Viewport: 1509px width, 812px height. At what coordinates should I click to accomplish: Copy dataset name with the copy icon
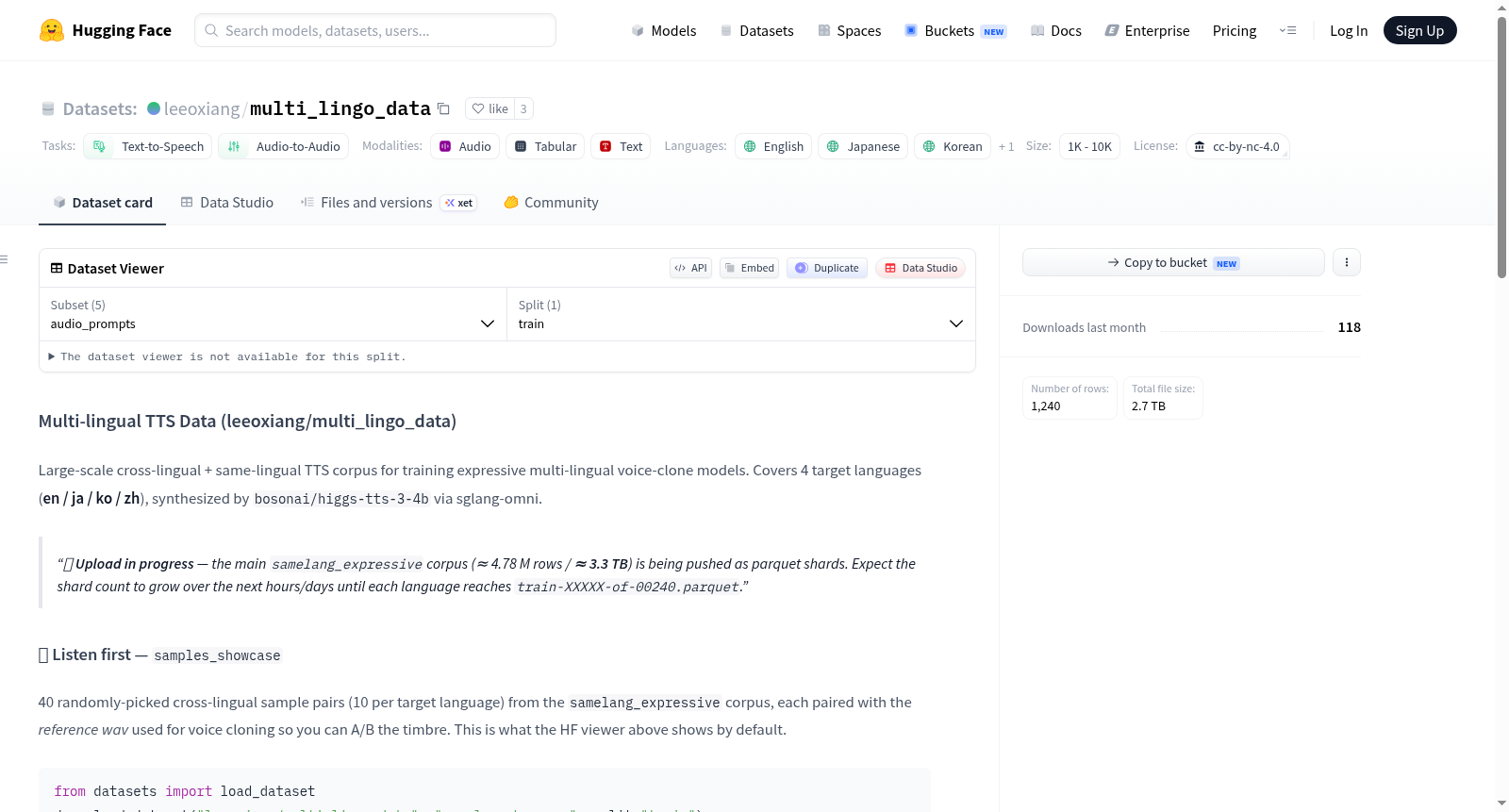(x=443, y=108)
